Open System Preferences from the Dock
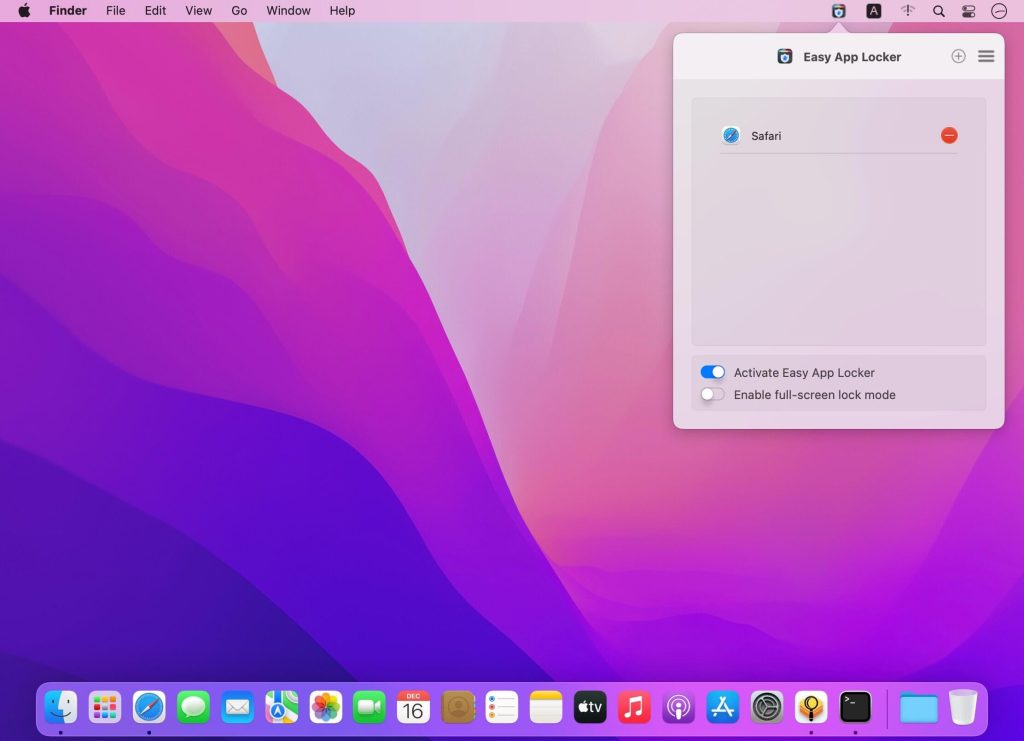 tap(766, 707)
